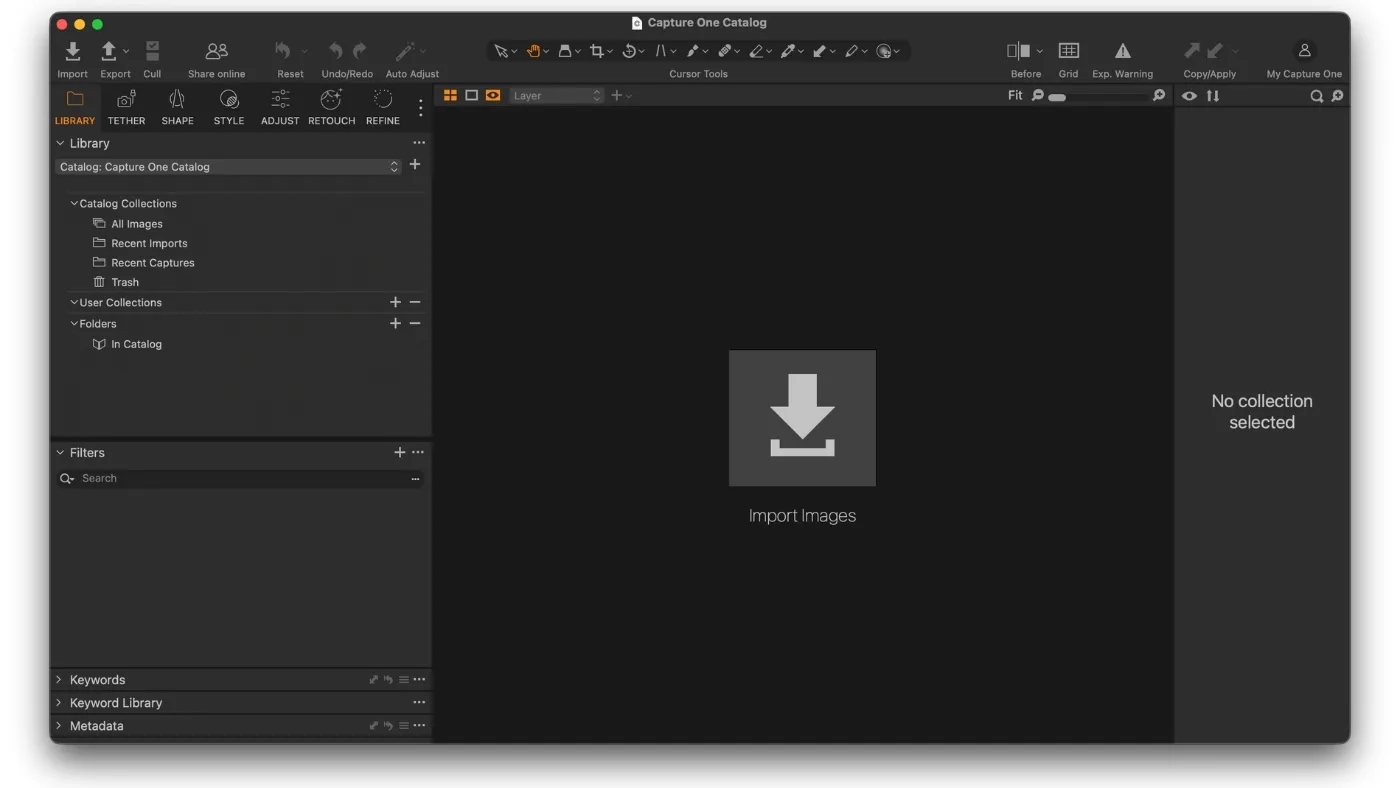Open My Capture One account
1400x788 pixels.
coord(1303,50)
